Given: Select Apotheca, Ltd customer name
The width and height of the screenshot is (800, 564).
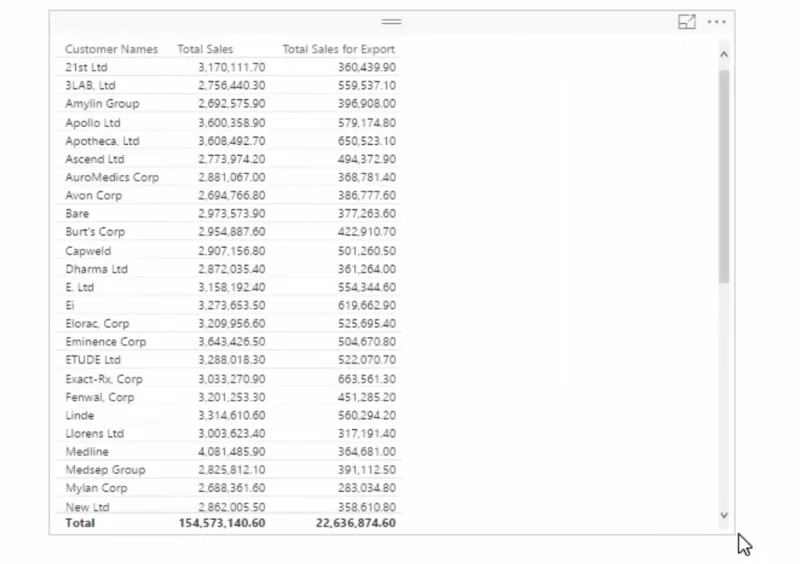Looking at the screenshot, I should (x=102, y=141).
